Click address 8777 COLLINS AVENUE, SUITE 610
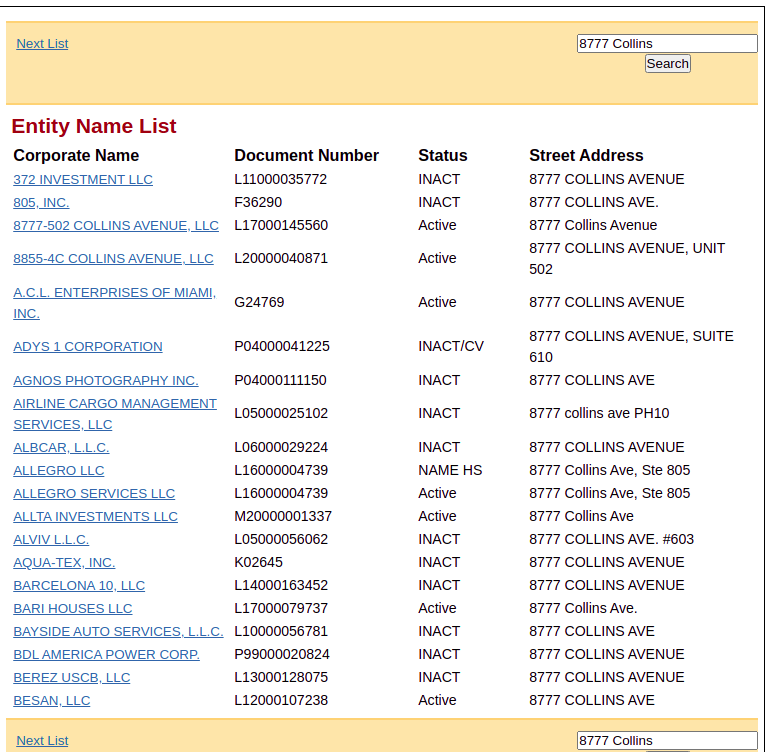Viewport: 766px width, 752px height. (x=631, y=346)
